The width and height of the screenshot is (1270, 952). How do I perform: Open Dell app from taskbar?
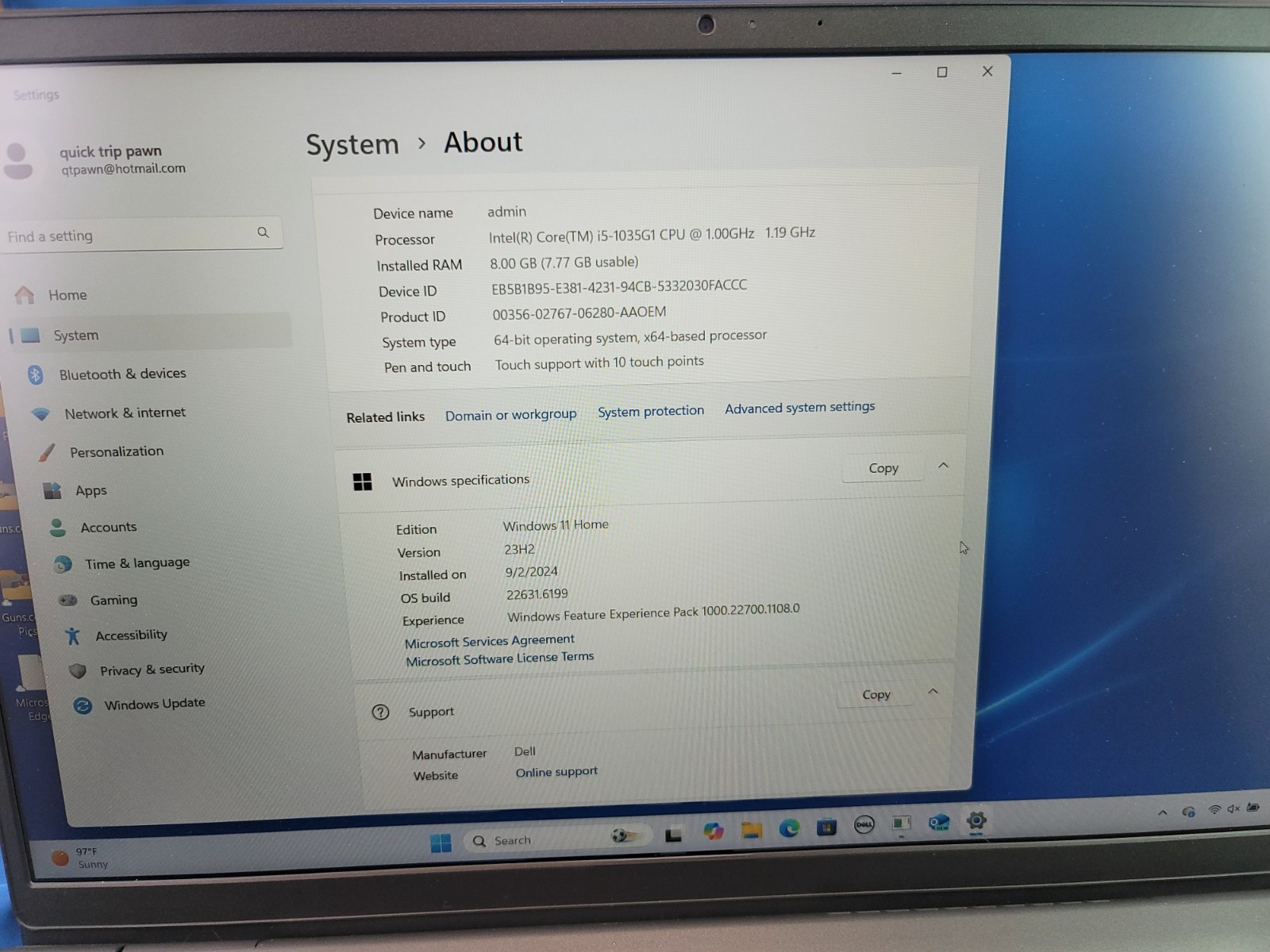[864, 825]
